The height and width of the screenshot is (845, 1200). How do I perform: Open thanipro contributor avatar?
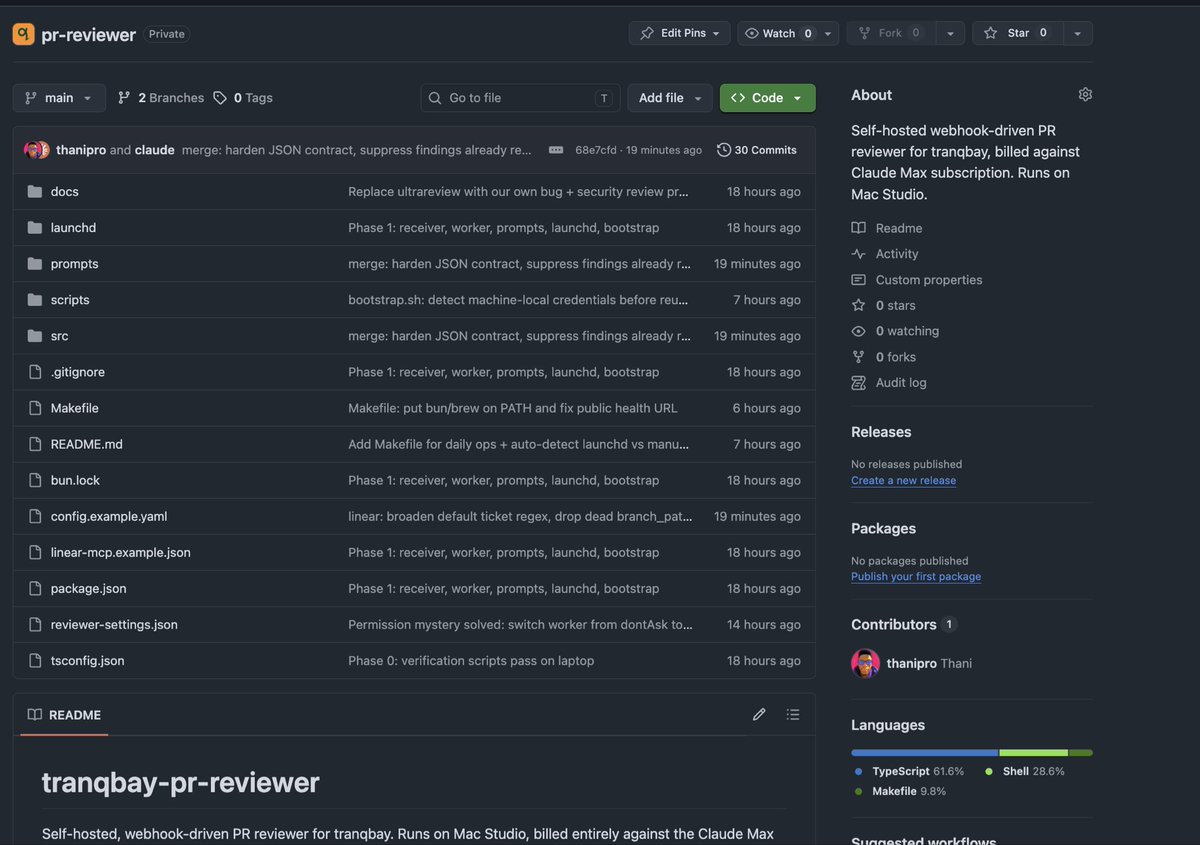point(865,663)
